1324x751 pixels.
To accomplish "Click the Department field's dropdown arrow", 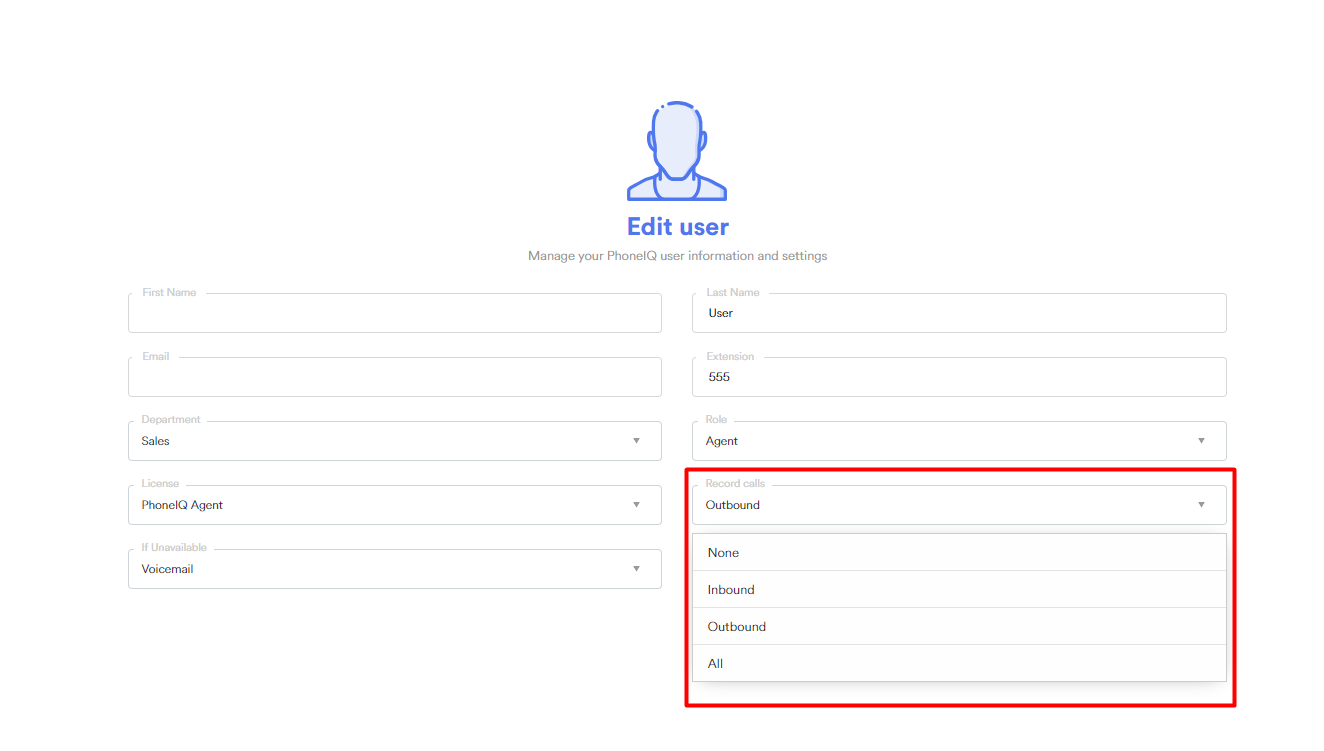I will [636, 441].
